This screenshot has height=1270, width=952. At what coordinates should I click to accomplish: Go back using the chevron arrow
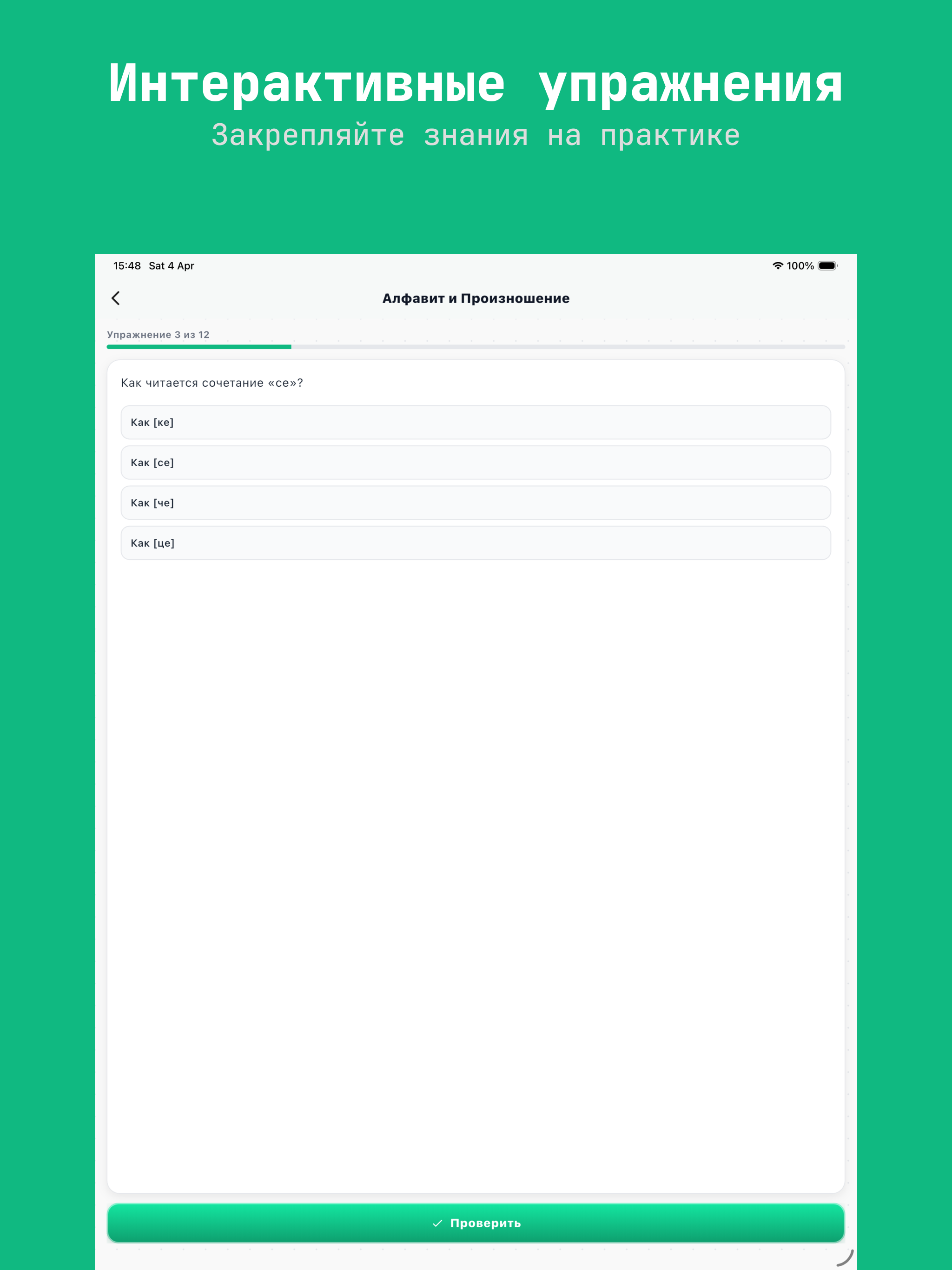click(x=115, y=298)
